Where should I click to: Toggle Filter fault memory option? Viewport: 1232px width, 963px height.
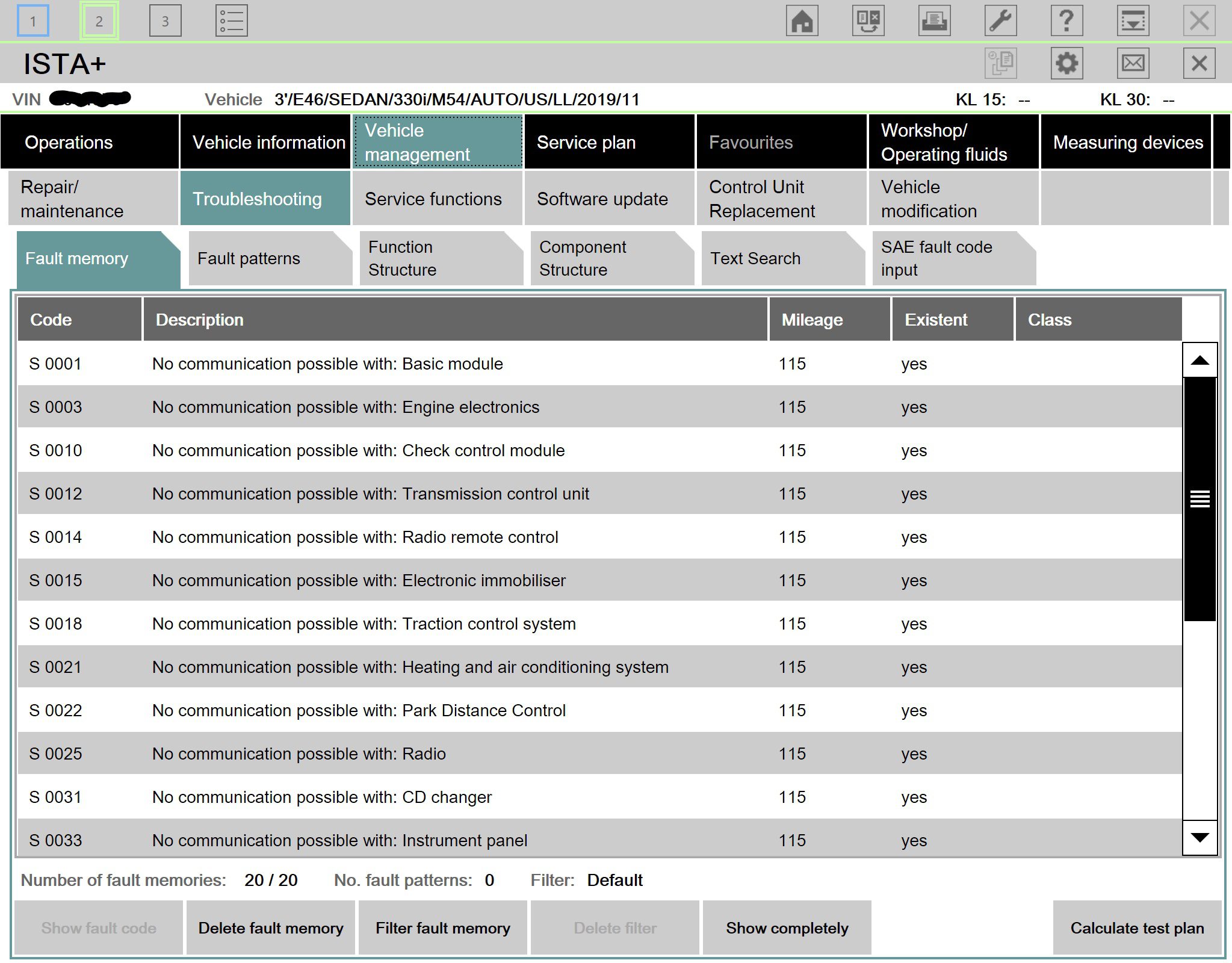click(x=442, y=927)
